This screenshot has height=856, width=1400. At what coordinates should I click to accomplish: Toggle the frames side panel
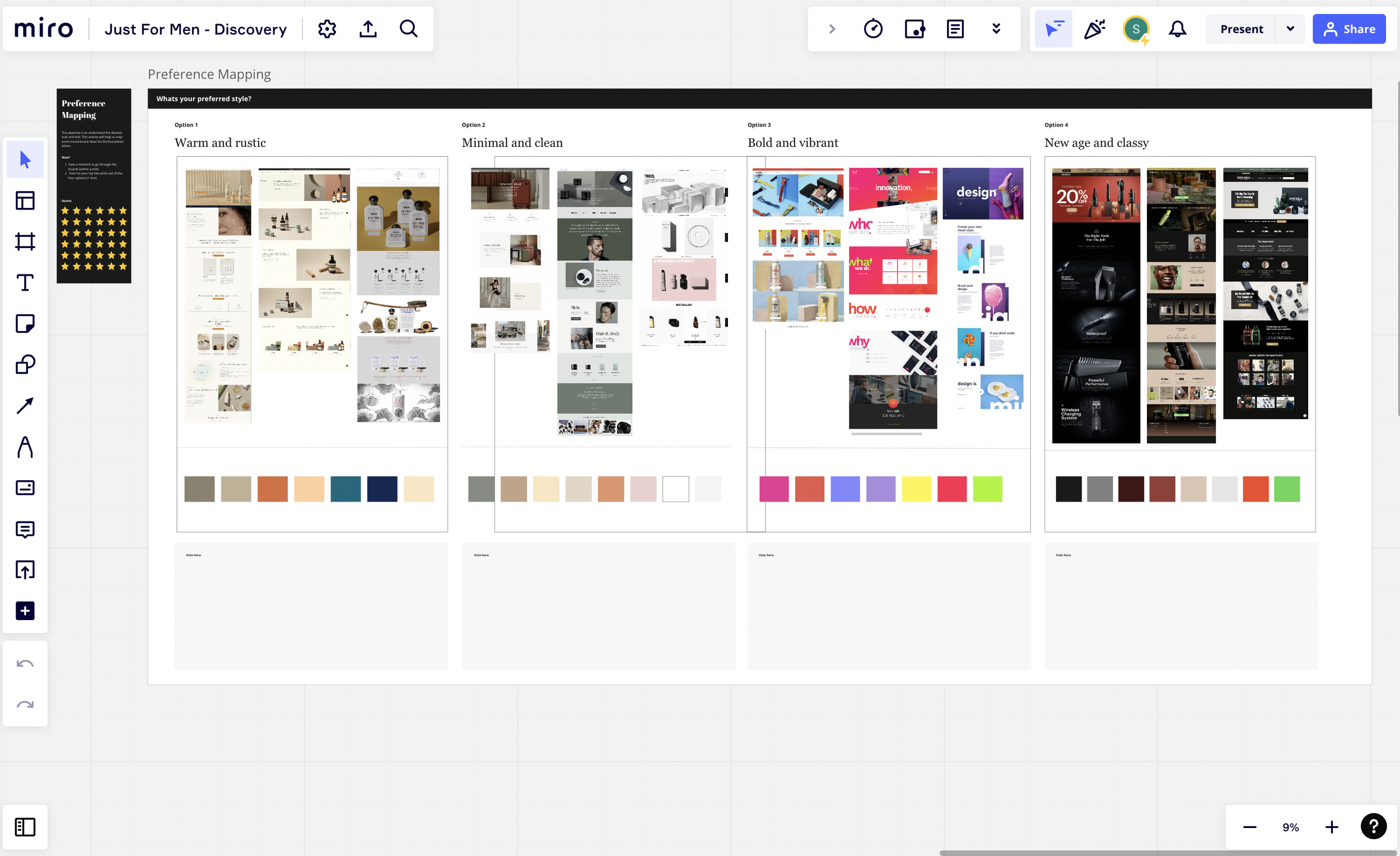pos(25,827)
